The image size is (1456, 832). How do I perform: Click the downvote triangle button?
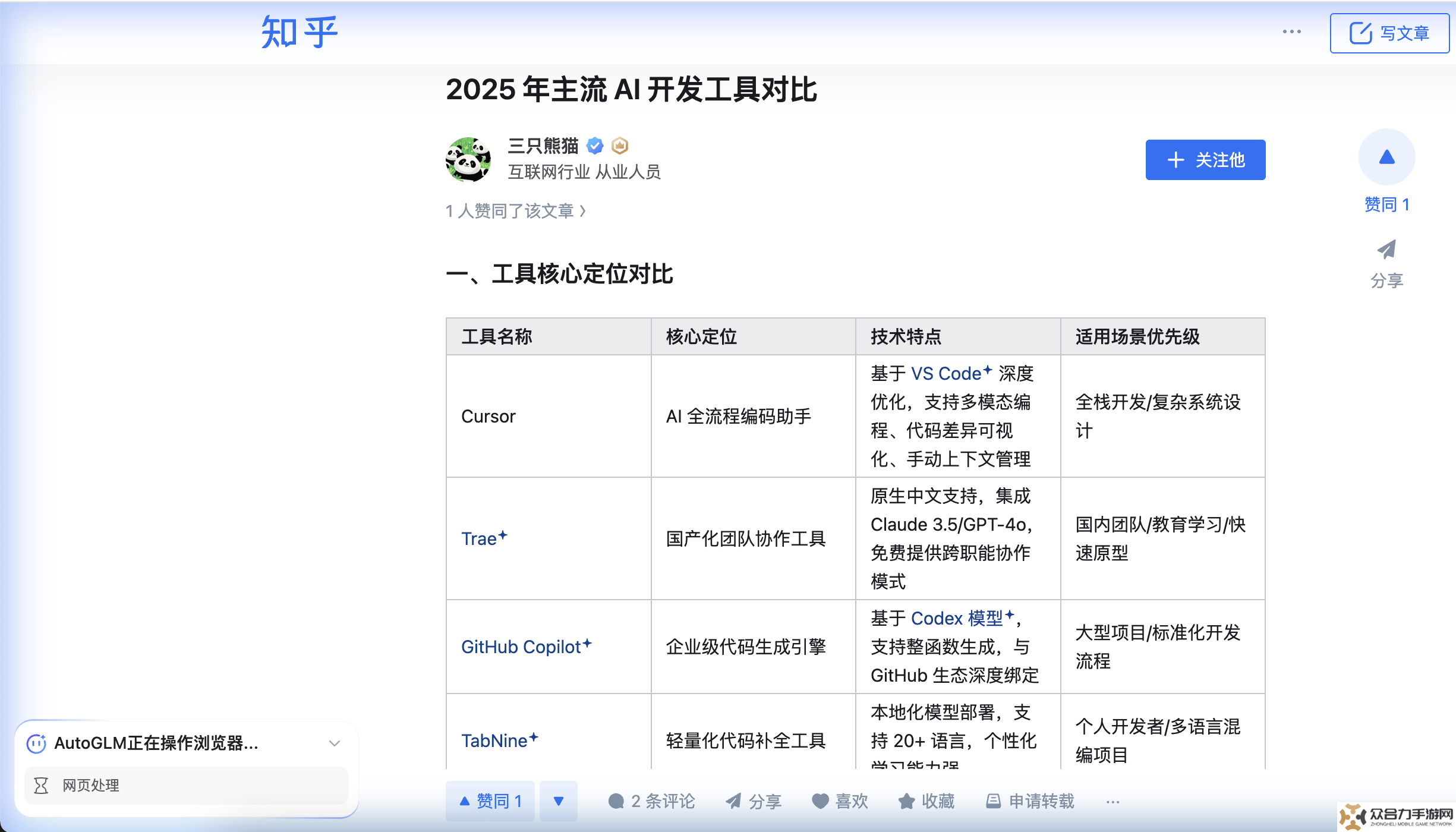point(558,801)
